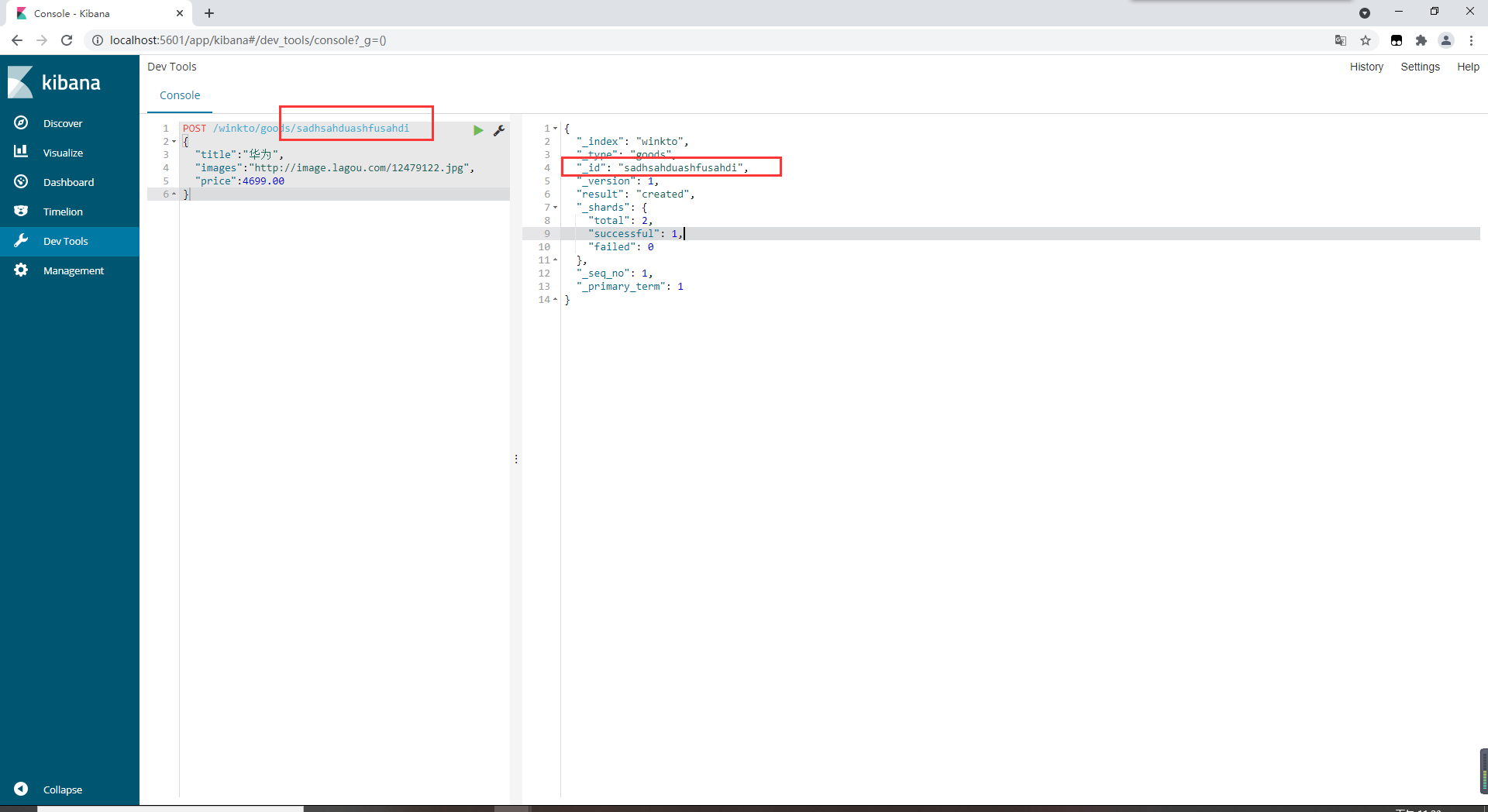The height and width of the screenshot is (812, 1488).
Task: Open console Settings
Action: (1420, 67)
